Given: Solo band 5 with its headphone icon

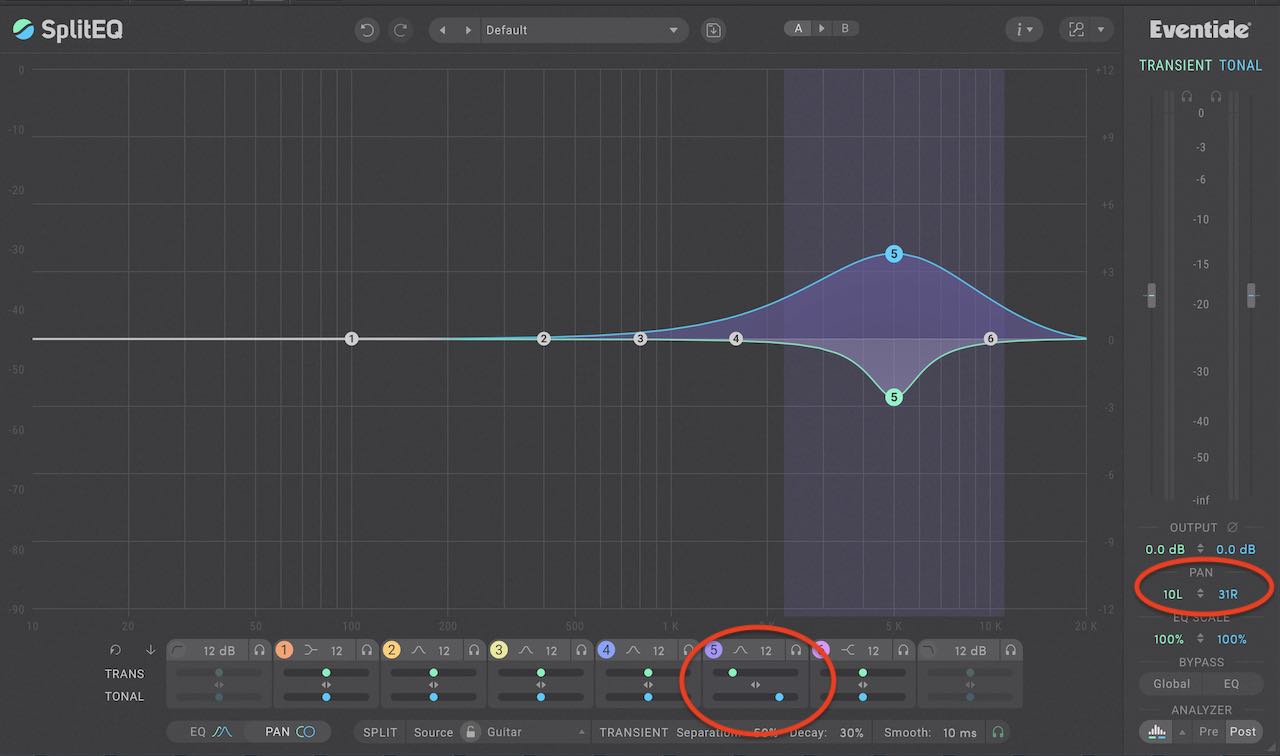Looking at the screenshot, I should coord(797,650).
